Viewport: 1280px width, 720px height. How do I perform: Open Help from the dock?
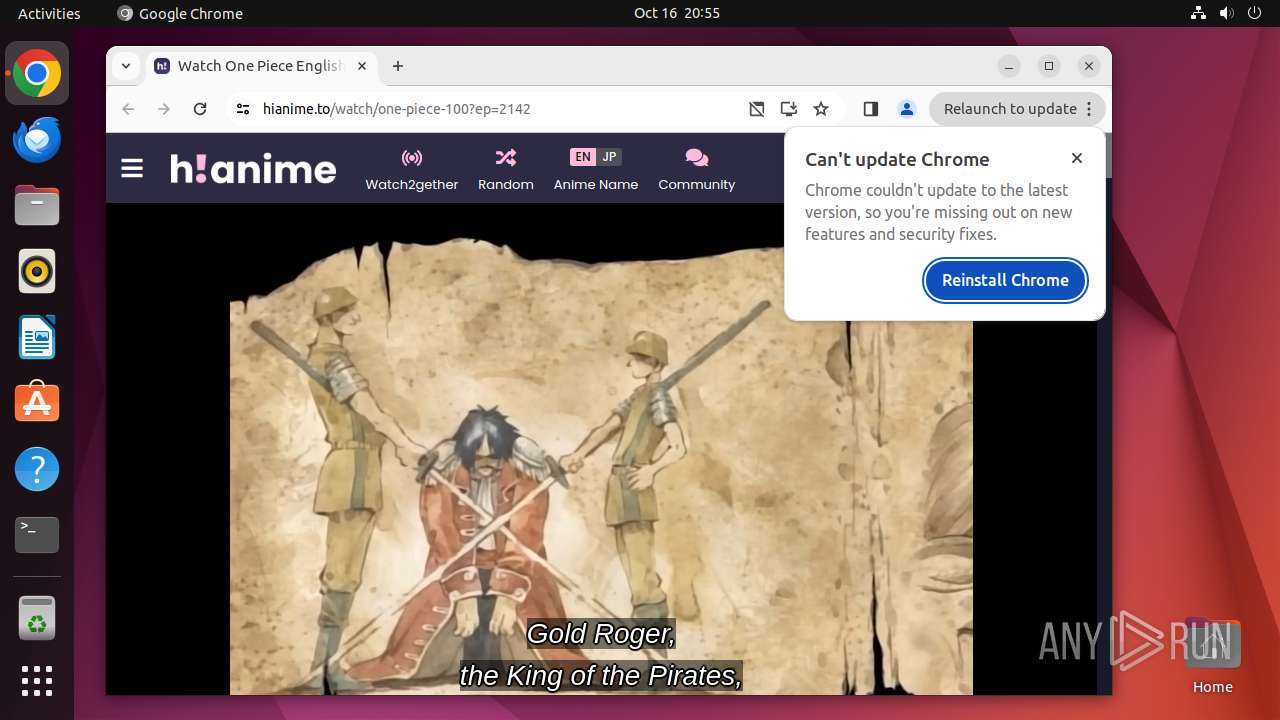37,469
